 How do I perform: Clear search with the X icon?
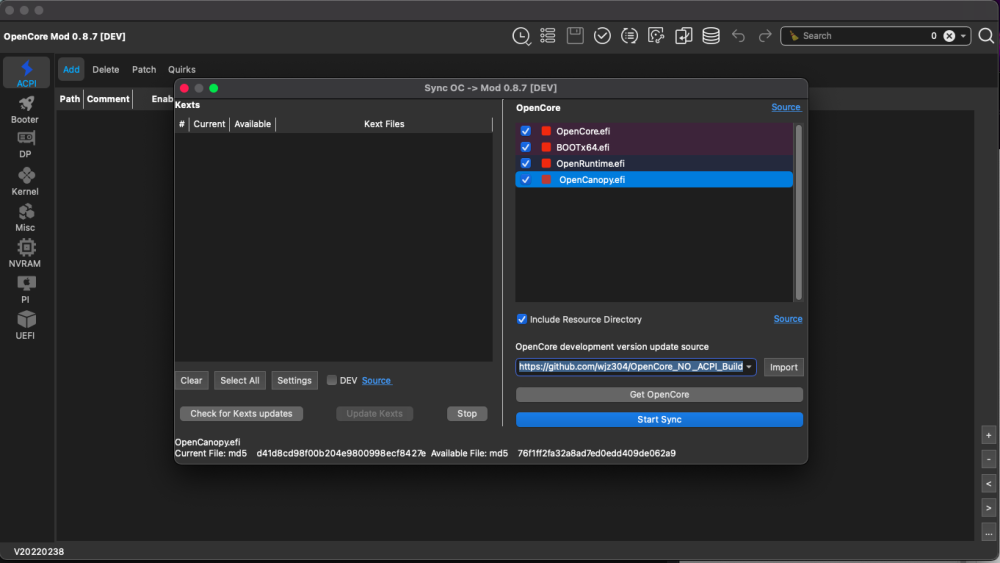(949, 36)
